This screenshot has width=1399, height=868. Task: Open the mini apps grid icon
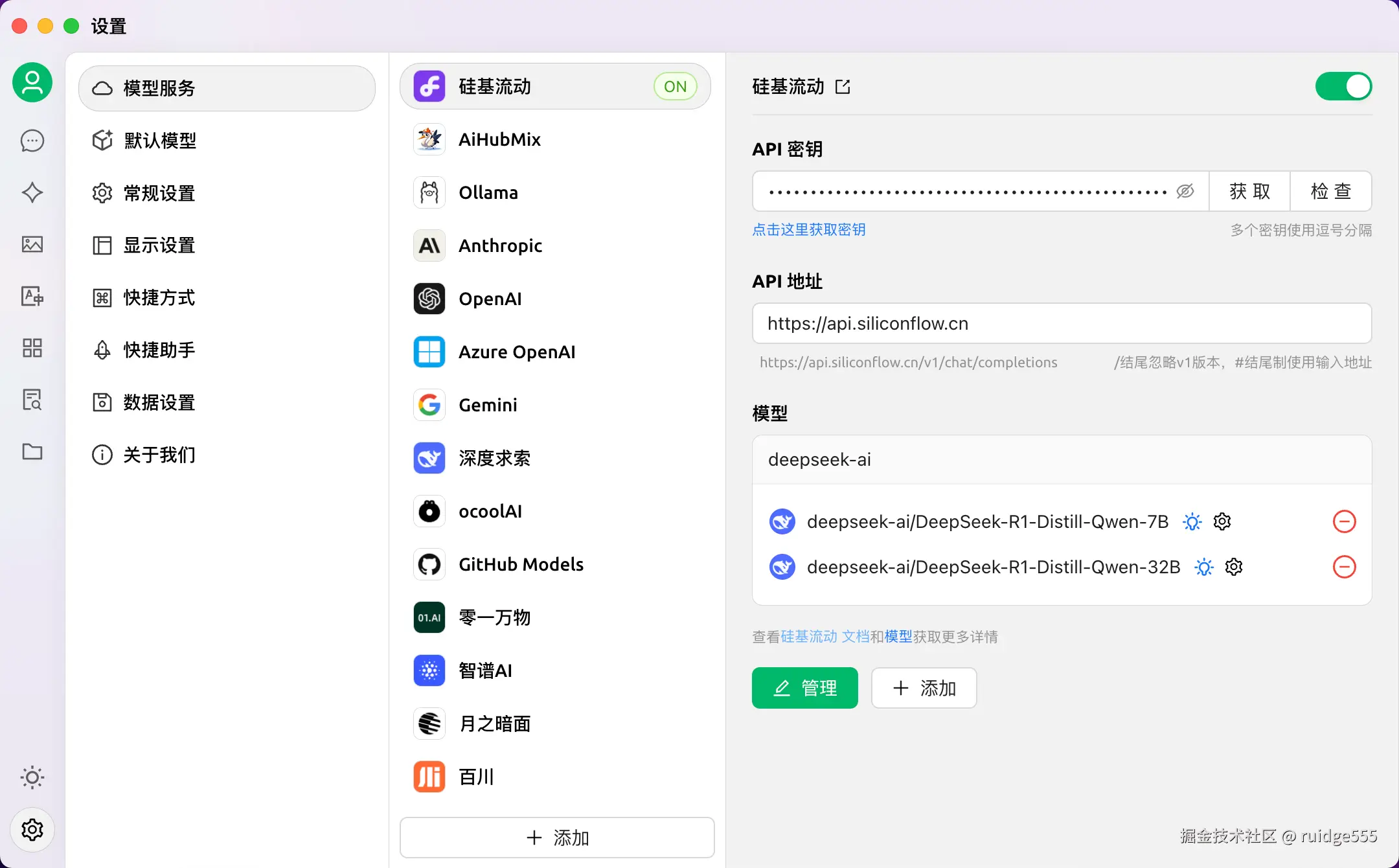coord(32,348)
